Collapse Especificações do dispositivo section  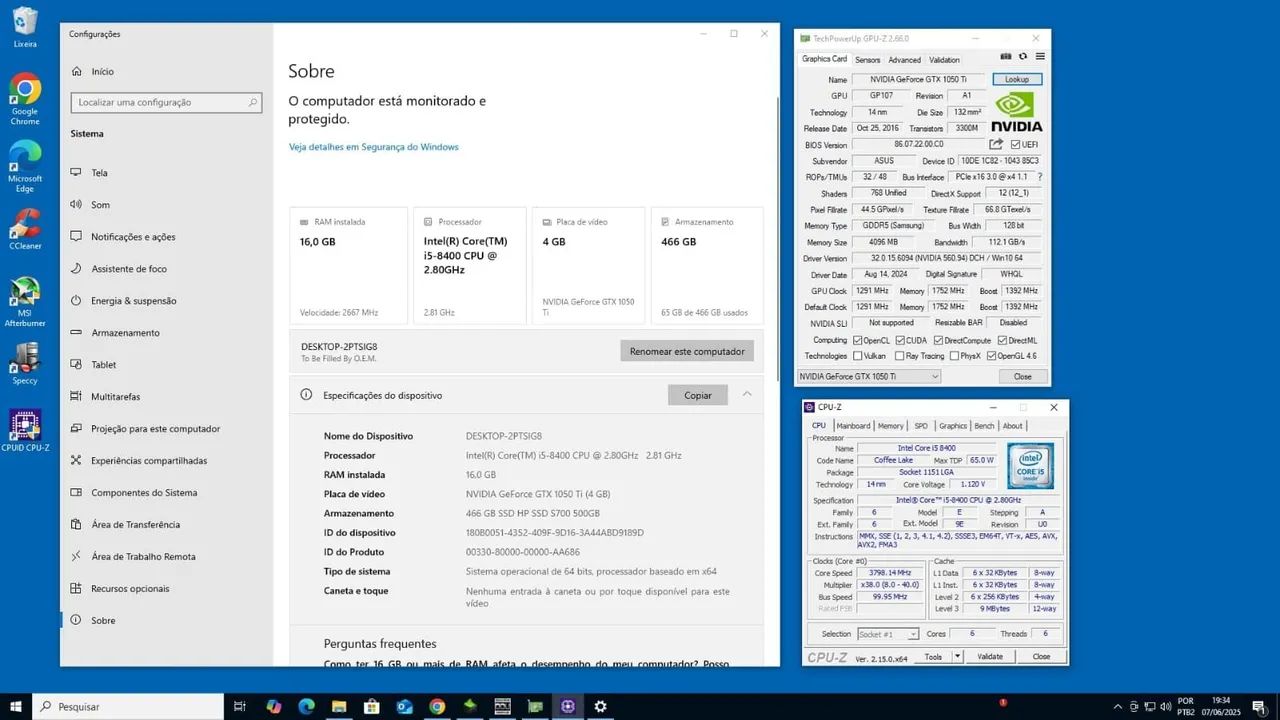pos(747,395)
